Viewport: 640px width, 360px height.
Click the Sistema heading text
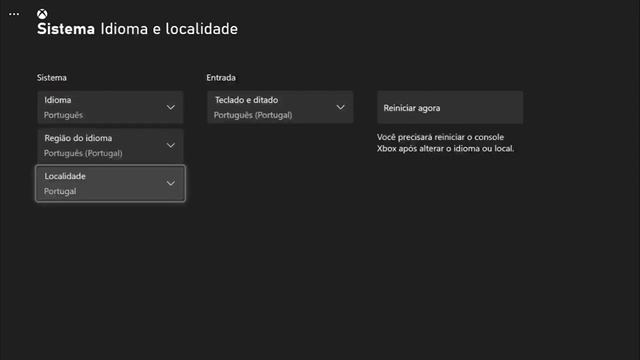[x=66, y=29]
